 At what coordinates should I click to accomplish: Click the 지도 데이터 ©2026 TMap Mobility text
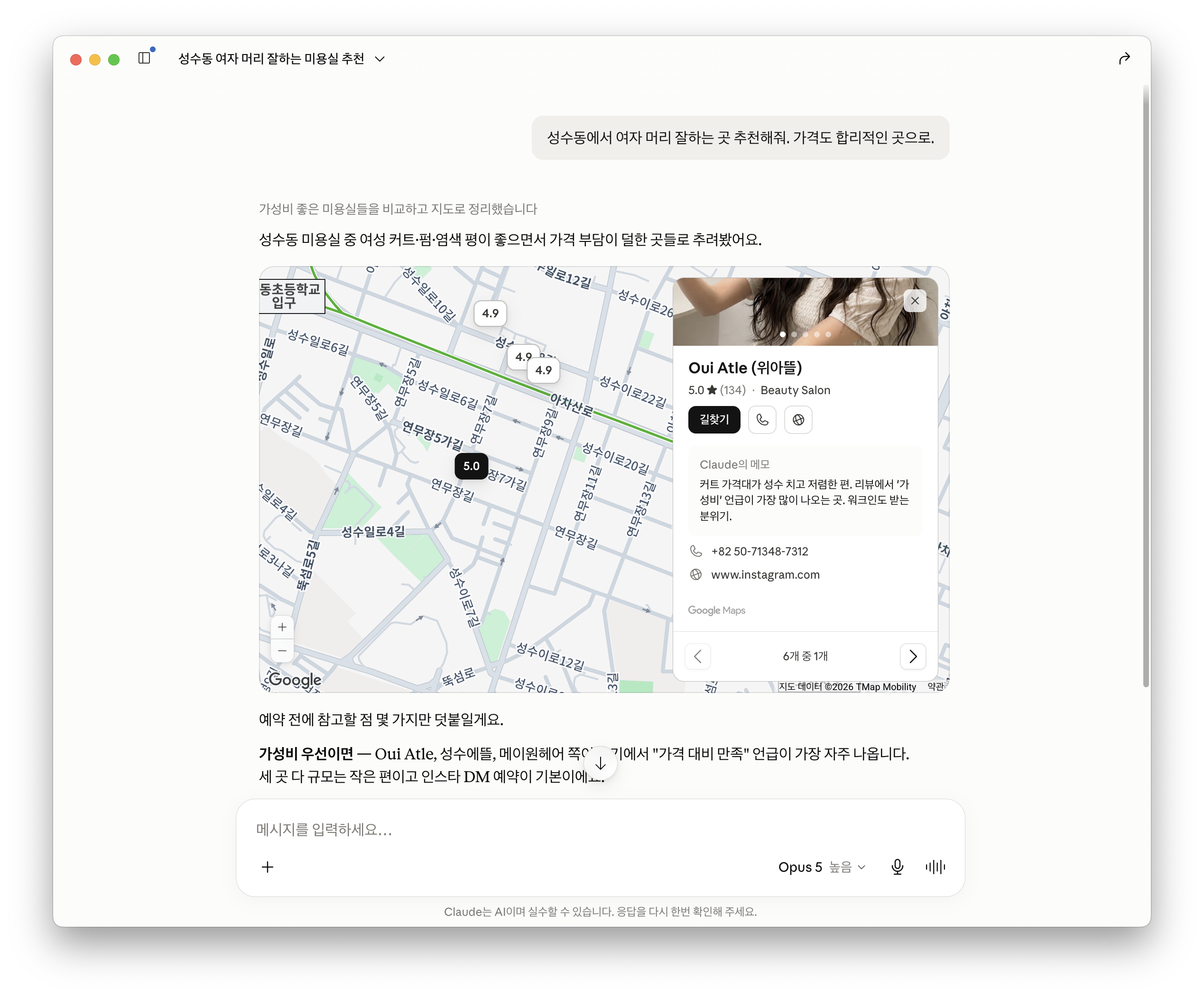tap(847, 686)
